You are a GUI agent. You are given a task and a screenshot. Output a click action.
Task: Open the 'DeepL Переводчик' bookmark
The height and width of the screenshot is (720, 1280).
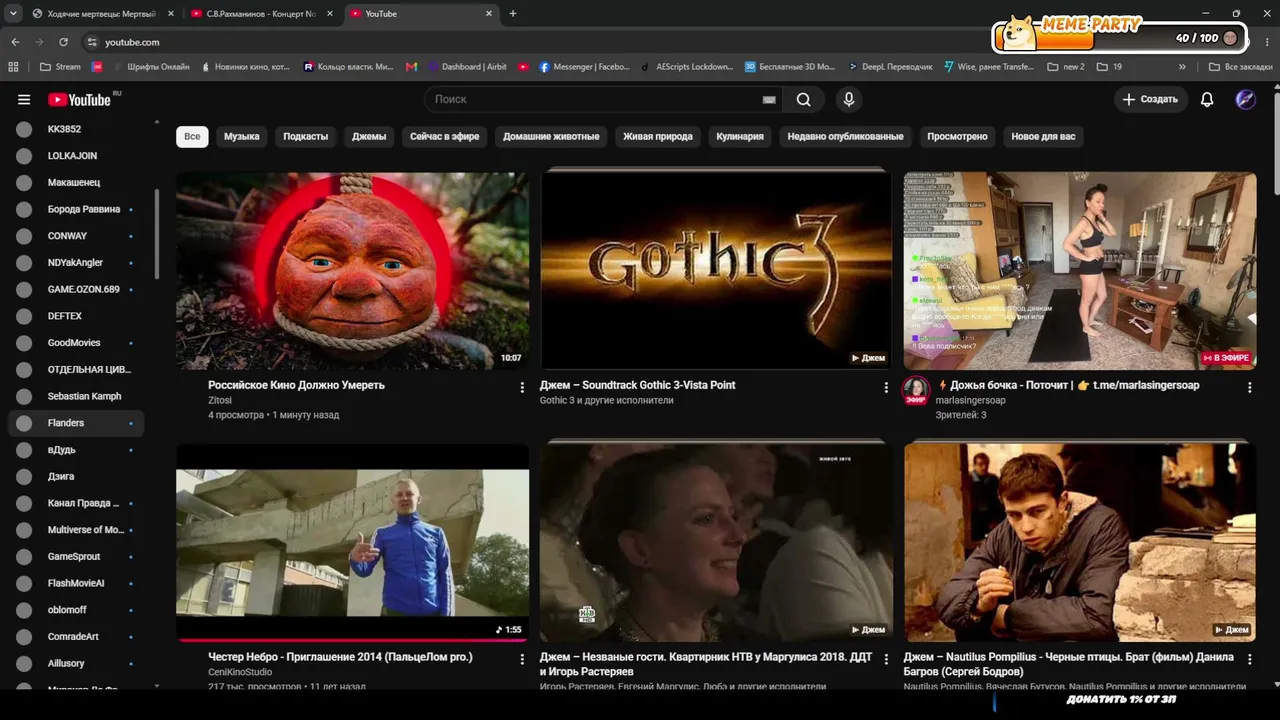(x=890, y=67)
